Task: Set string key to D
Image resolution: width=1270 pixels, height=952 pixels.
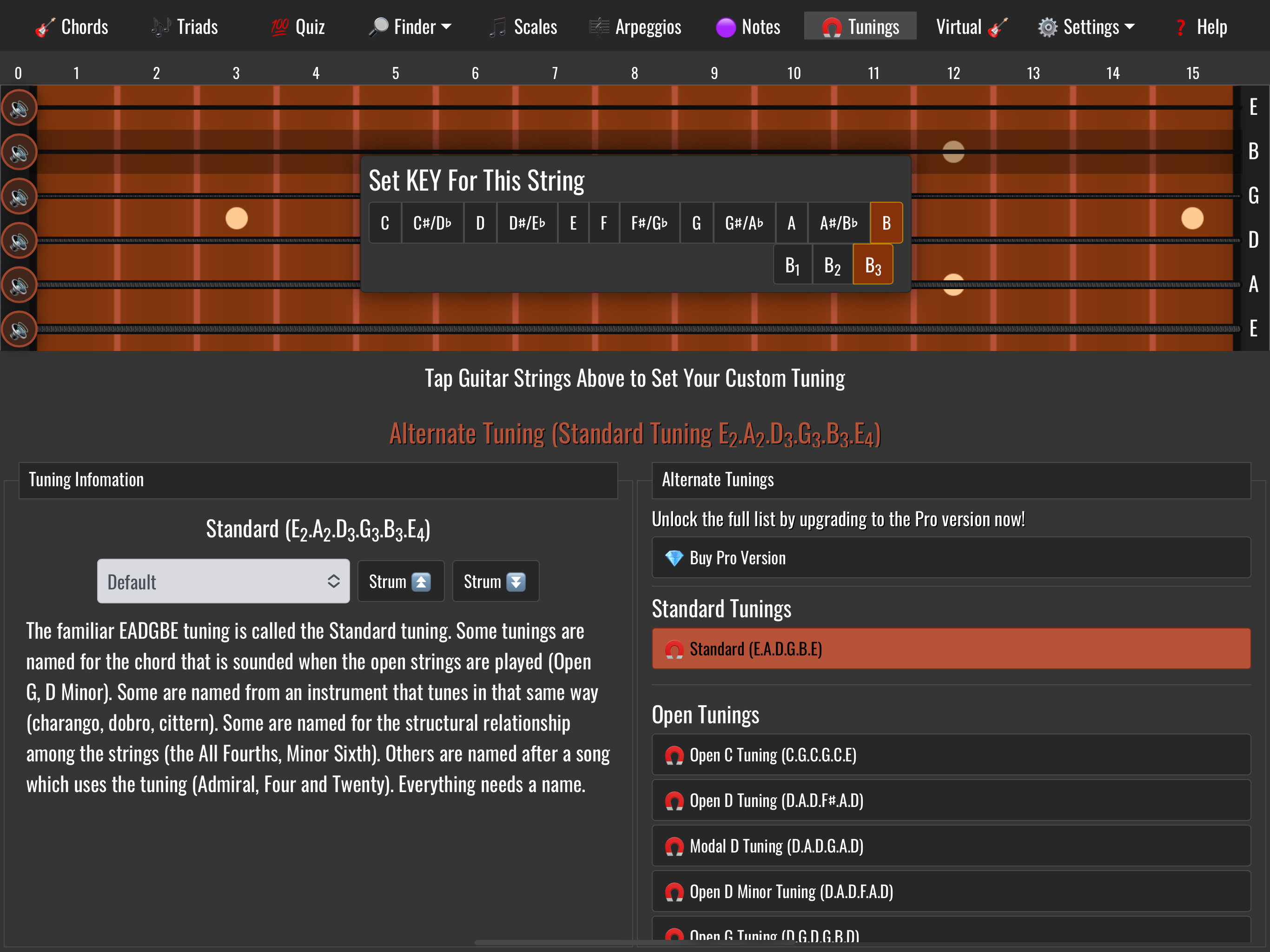Action: pos(480,223)
